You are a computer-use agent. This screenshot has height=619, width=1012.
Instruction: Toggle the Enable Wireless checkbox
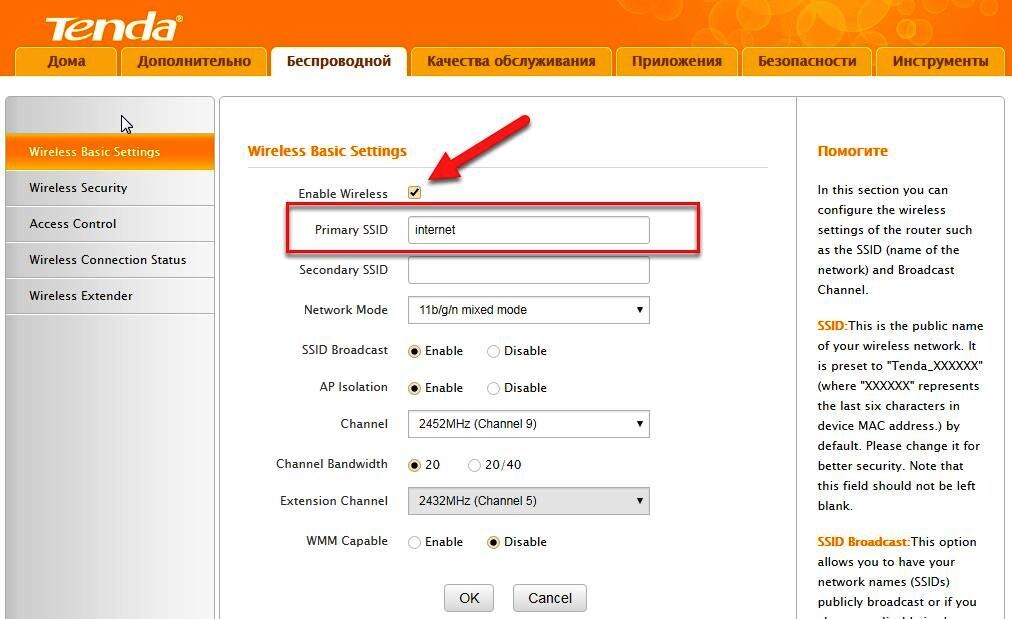(x=414, y=192)
